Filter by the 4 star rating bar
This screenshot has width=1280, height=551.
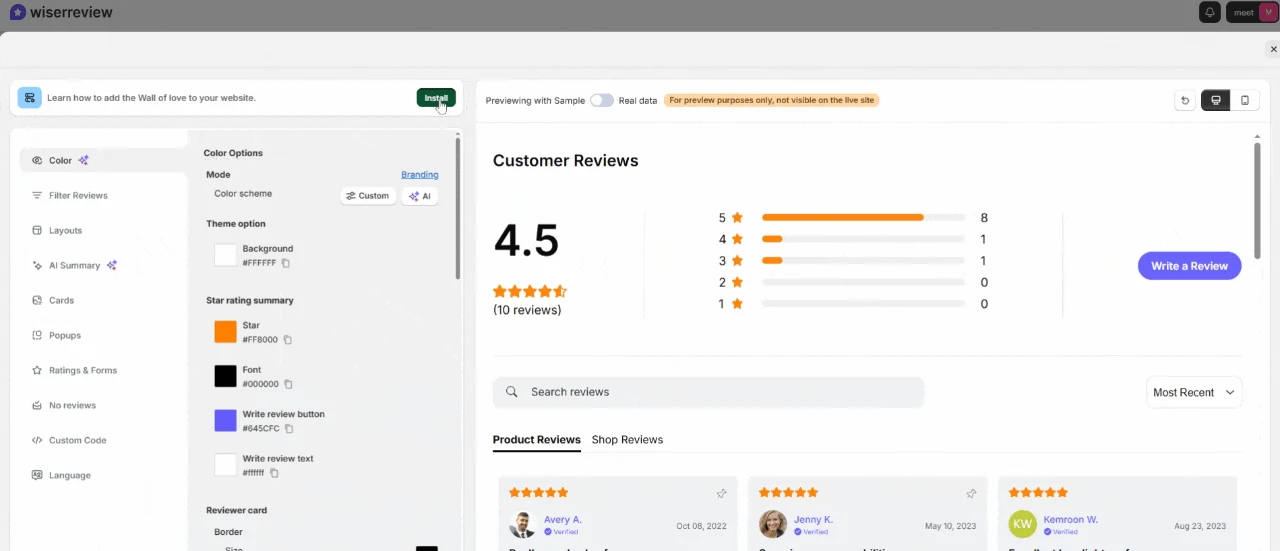pos(863,239)
